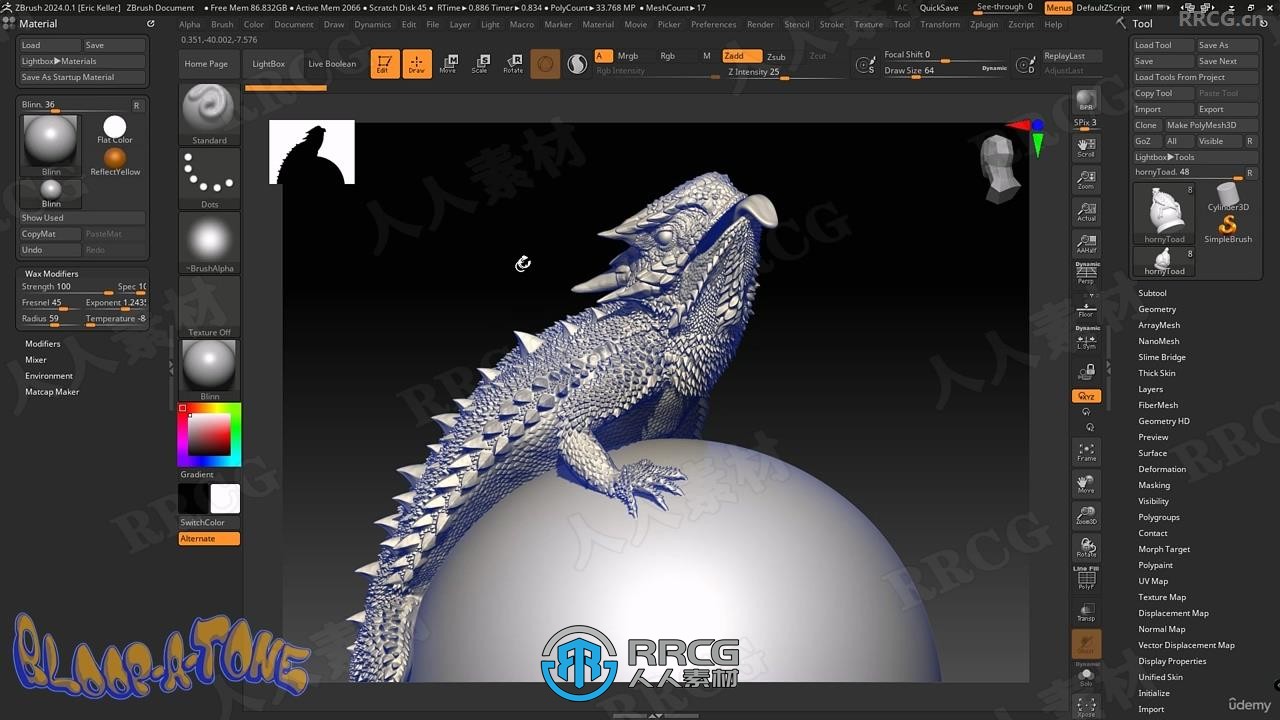Toggle the Alternate color button
The image size is (1280, 720).
tap(209, 539)
